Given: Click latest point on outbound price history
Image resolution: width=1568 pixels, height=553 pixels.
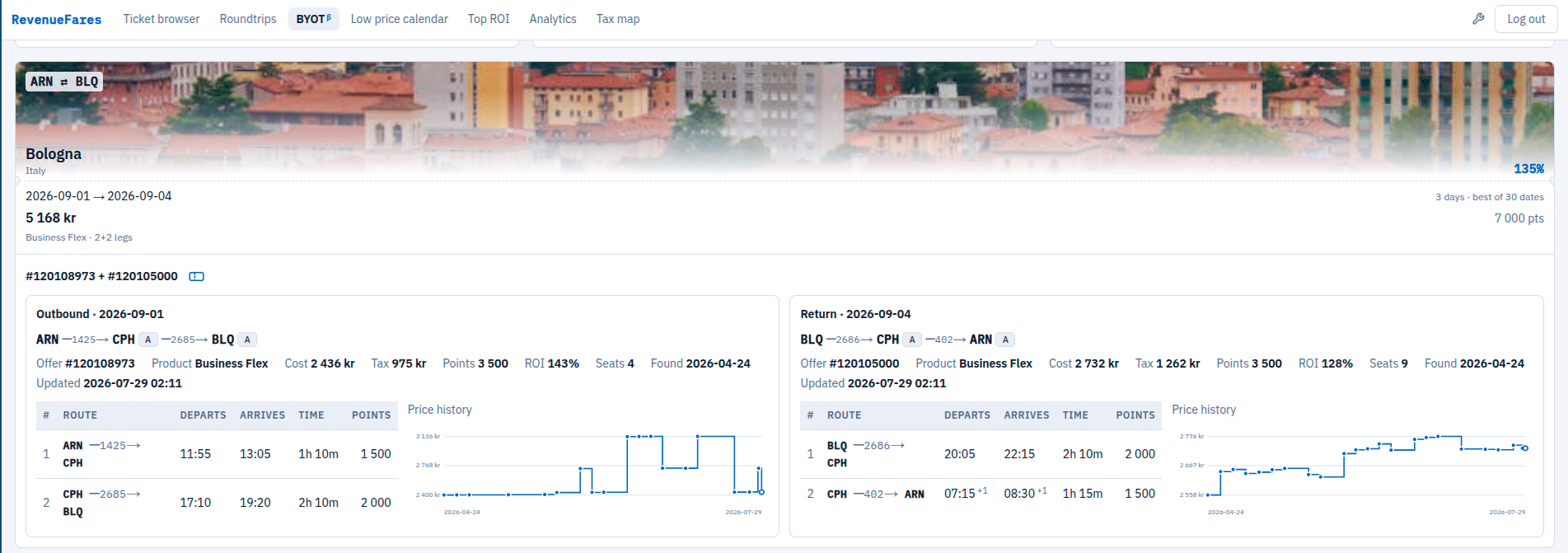Looking at the screenshot, I should [761, 492].
